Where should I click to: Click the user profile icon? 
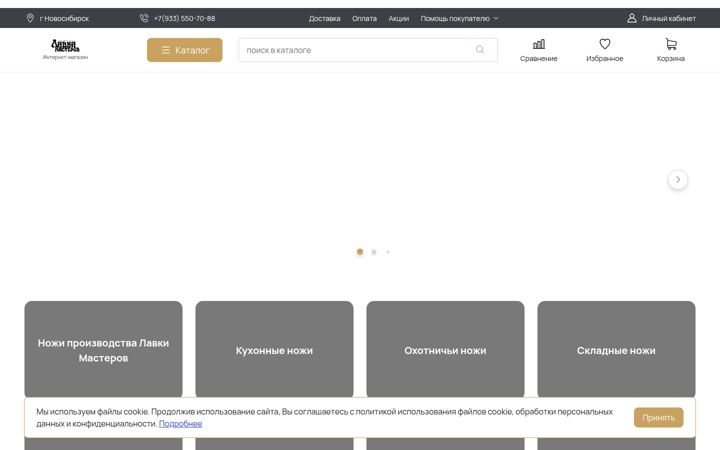pyautogui.click(x=632, y=18)
